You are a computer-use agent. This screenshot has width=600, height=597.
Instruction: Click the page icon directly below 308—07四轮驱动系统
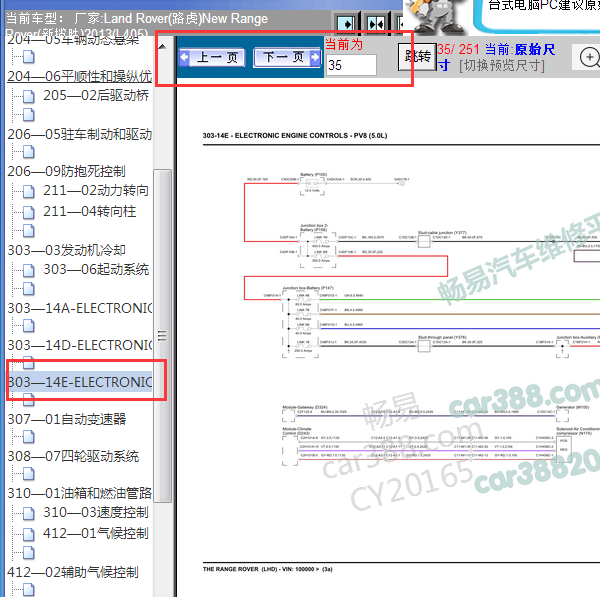(x=29, y=474)
